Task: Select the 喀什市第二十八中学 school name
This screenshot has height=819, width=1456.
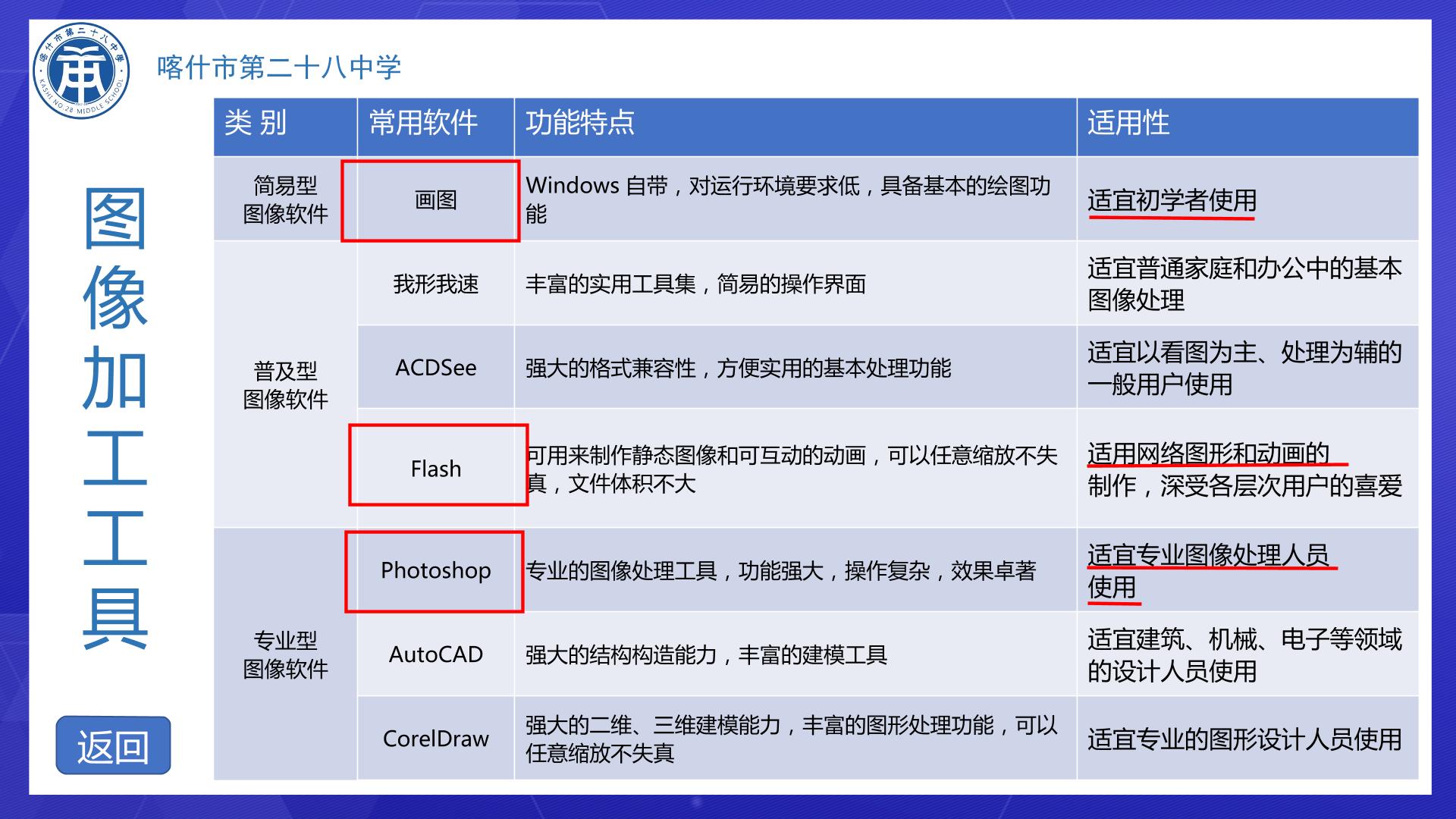Action: point(279,67)
